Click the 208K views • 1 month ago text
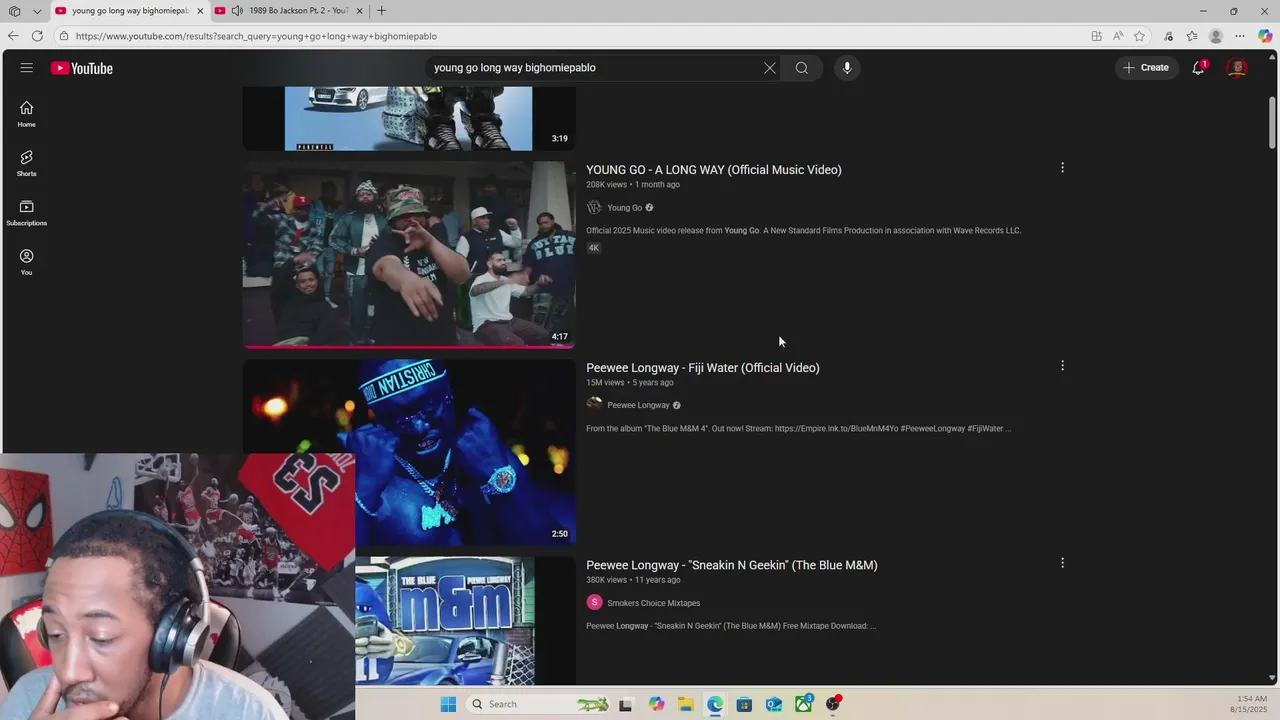 [633, 185]
